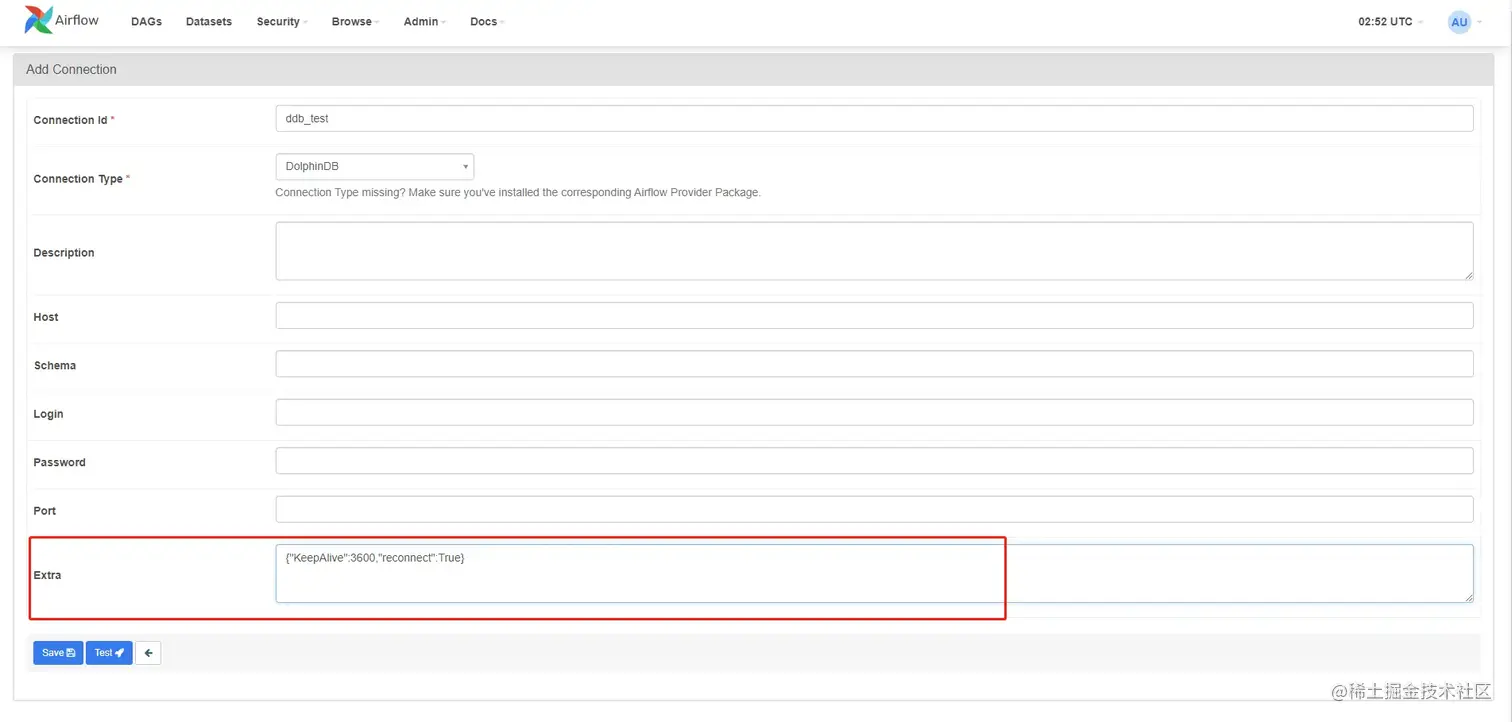Viewport: 1512px width, 722px height.
Task: Click the back arrow button
Action: click(x=148, y=653)
